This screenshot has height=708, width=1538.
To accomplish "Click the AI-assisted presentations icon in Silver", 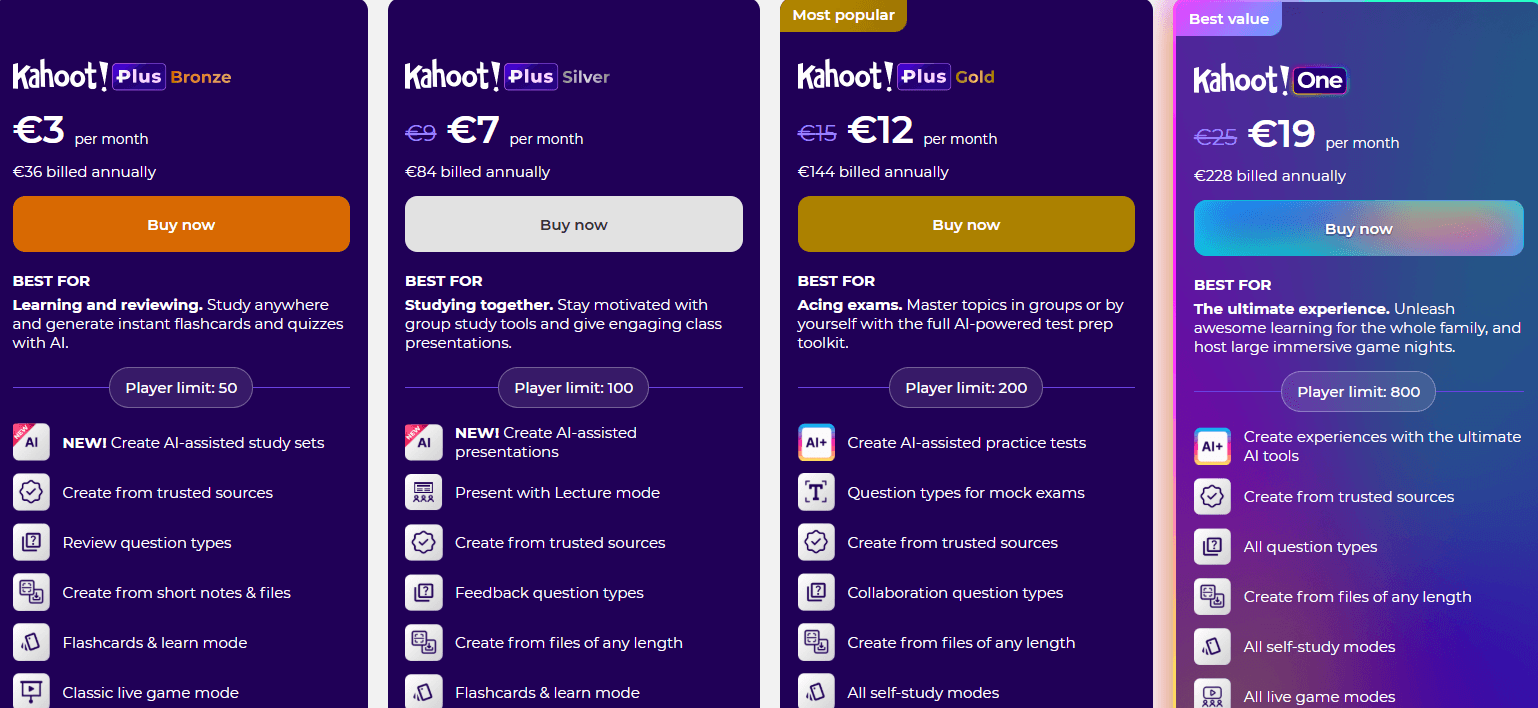I will point(422,442).
